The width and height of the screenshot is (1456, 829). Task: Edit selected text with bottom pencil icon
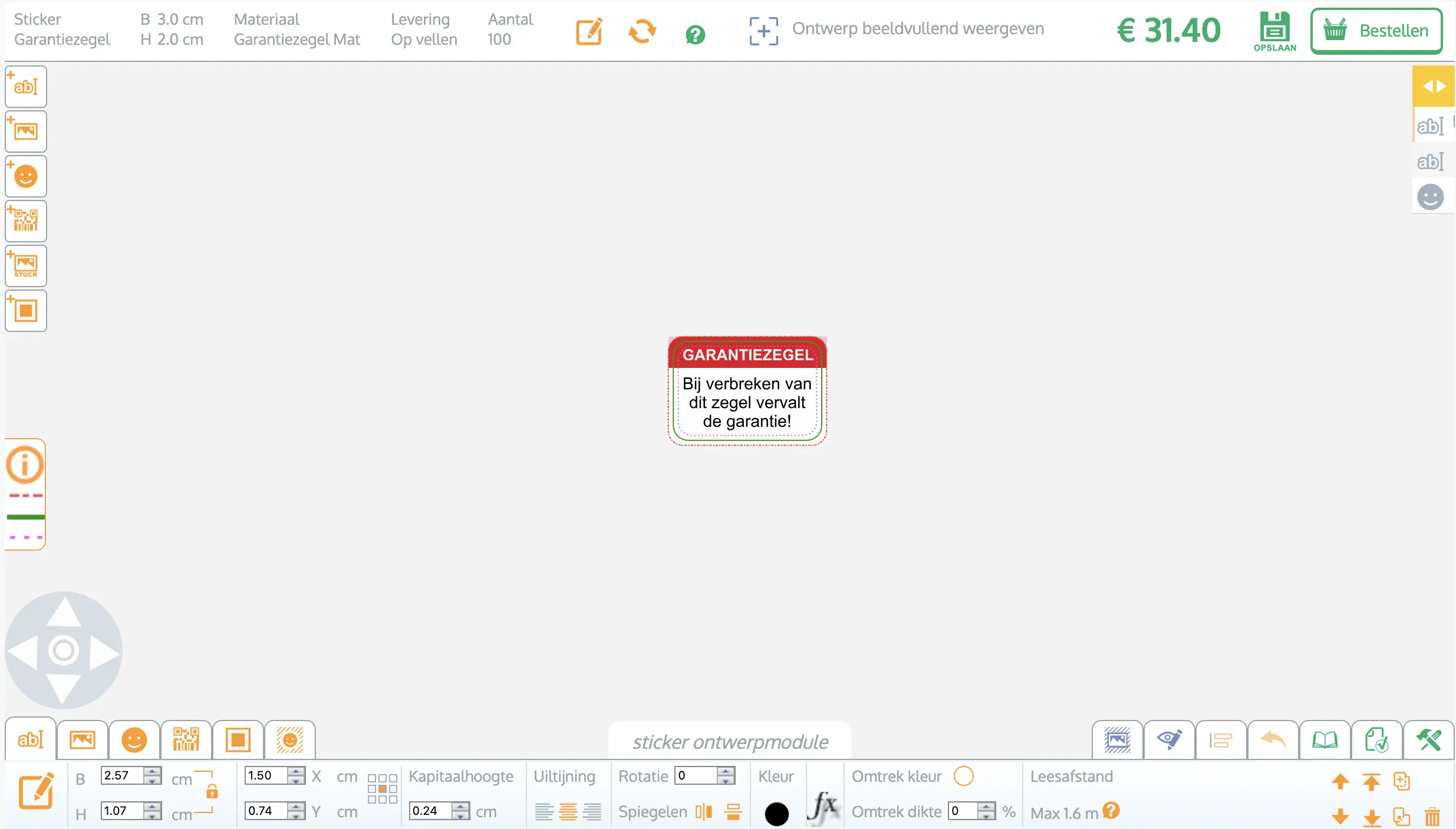(37, 792)
